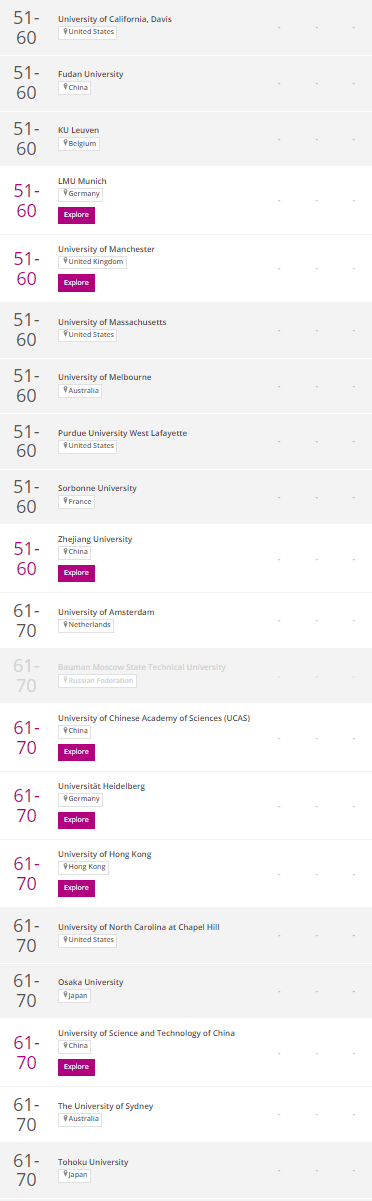Open Fudan University profile link
This screenshot has width=372, height=1201.
pos(91,75)
